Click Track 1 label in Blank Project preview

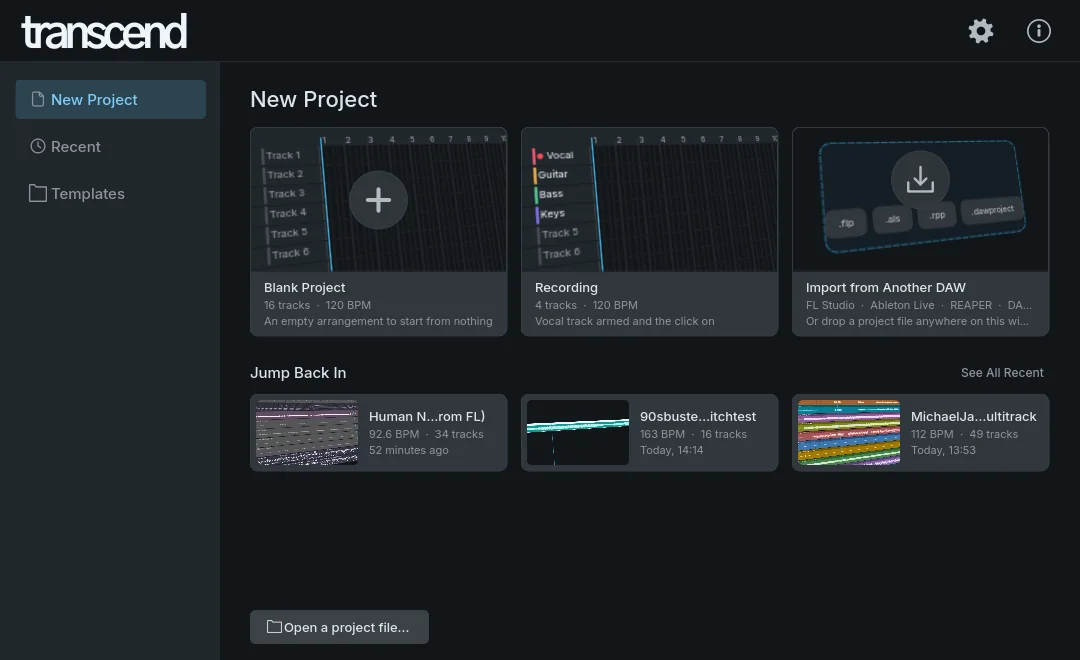click(283, 155)
